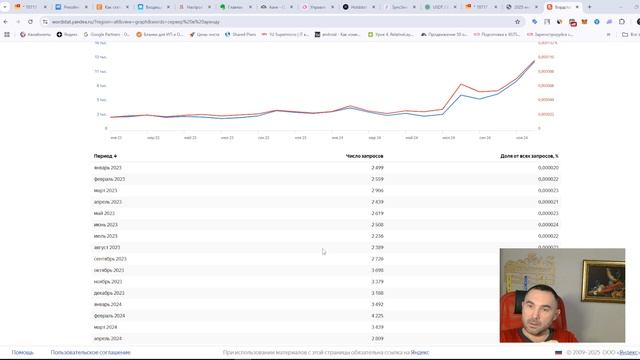
Task: Open the Google Partners bookmark
Action: point(107,35)
